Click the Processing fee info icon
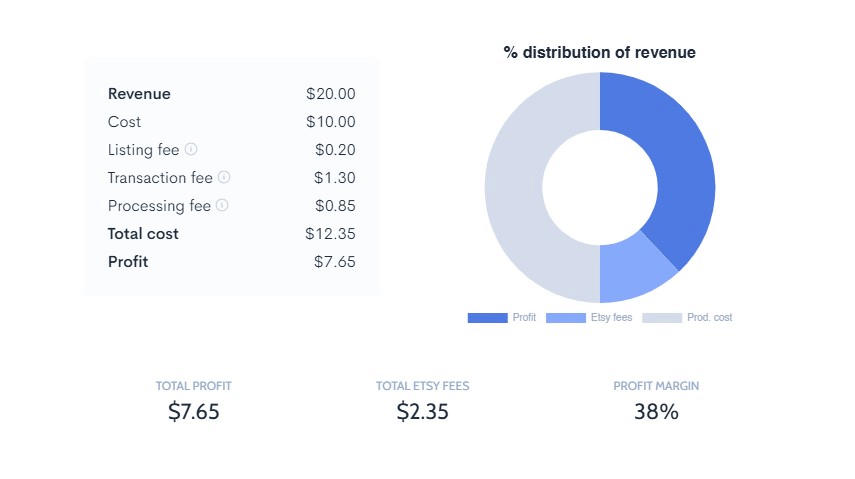Screen dimensions: 855x479 pos(222,205)
